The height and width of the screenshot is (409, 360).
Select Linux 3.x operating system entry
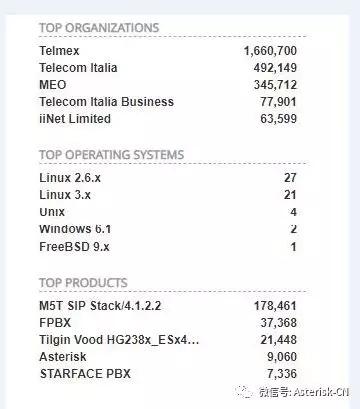pos(65,195)
